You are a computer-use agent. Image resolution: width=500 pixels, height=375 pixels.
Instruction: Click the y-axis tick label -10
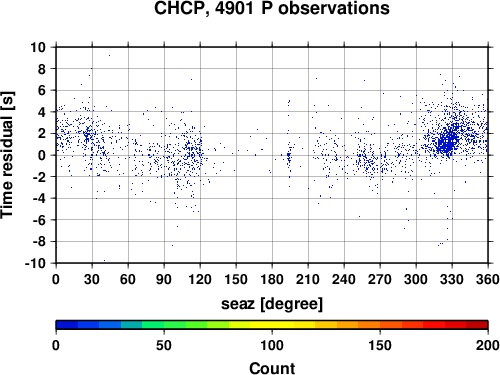click(35, 263)
